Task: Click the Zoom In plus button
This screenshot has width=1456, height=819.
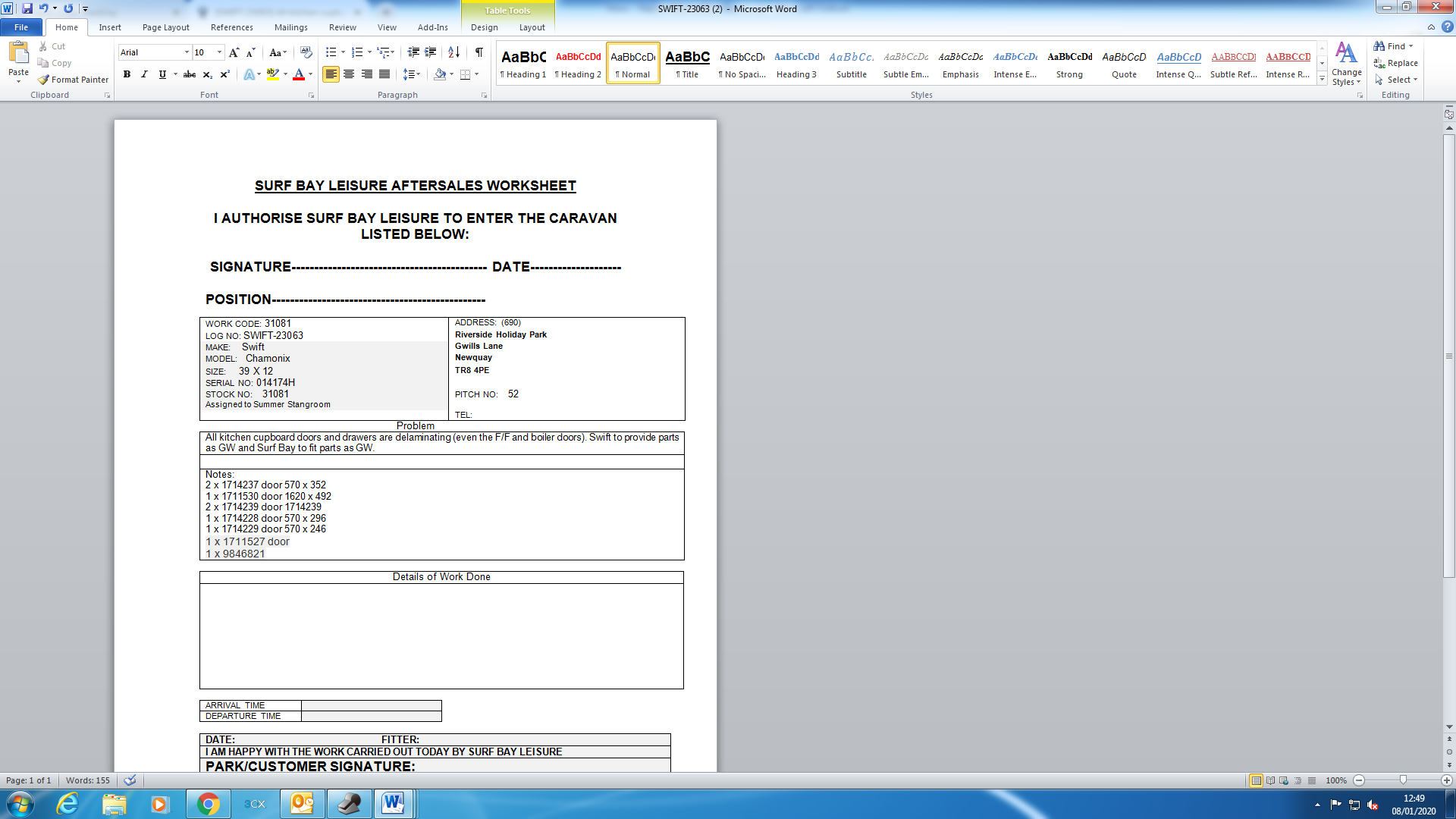Action: point(1446,780)
